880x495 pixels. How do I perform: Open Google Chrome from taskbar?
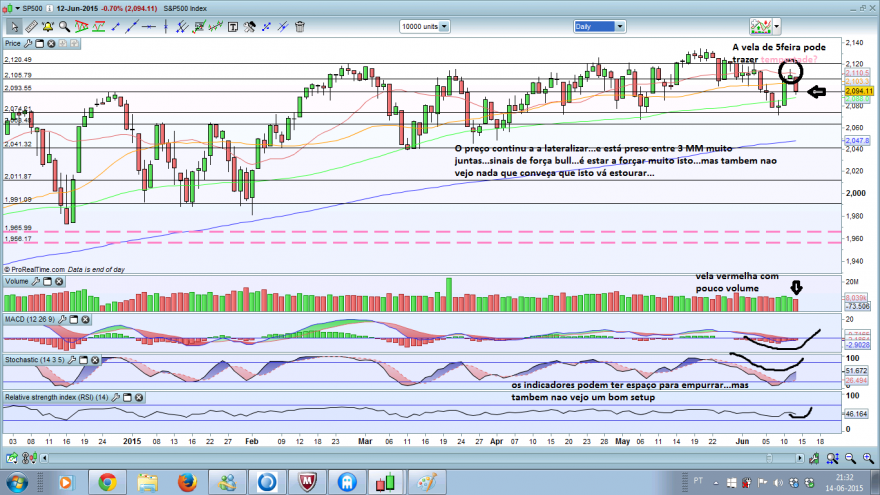[107, 482]
